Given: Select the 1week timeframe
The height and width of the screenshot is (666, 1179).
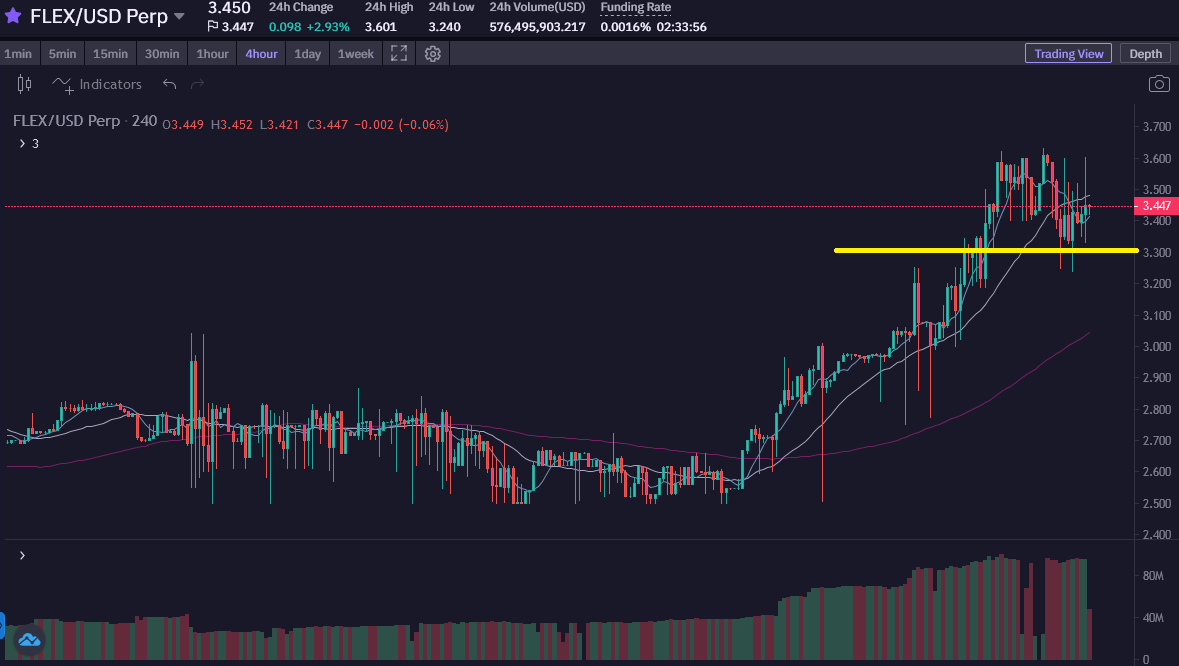Looking at the screenshot, I should coord(356,53).
